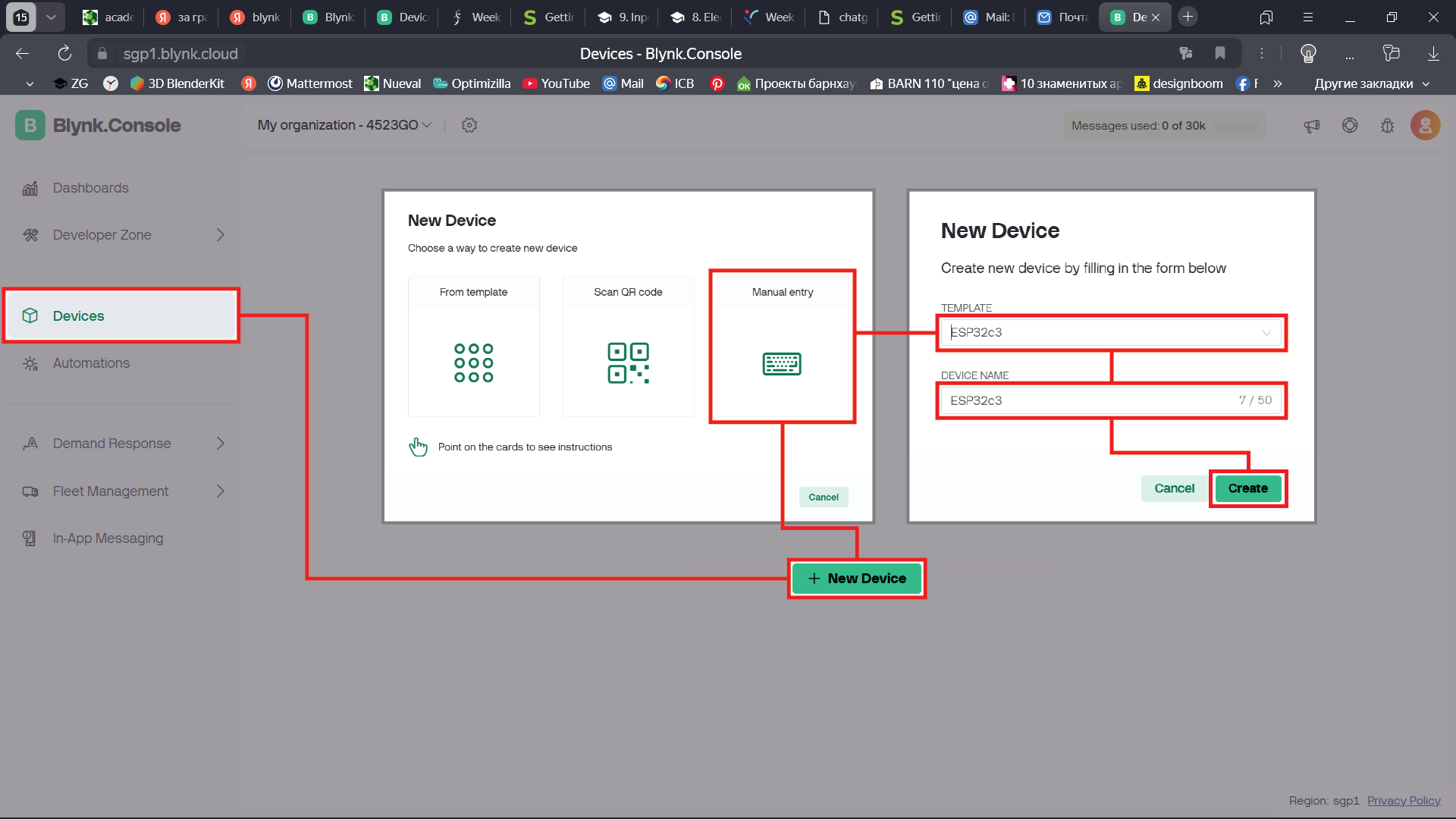The height and width of the screenshot is (819, 1456).
Task: Open the Pinterest bookmark icon
Action: (x=717, y=83)
